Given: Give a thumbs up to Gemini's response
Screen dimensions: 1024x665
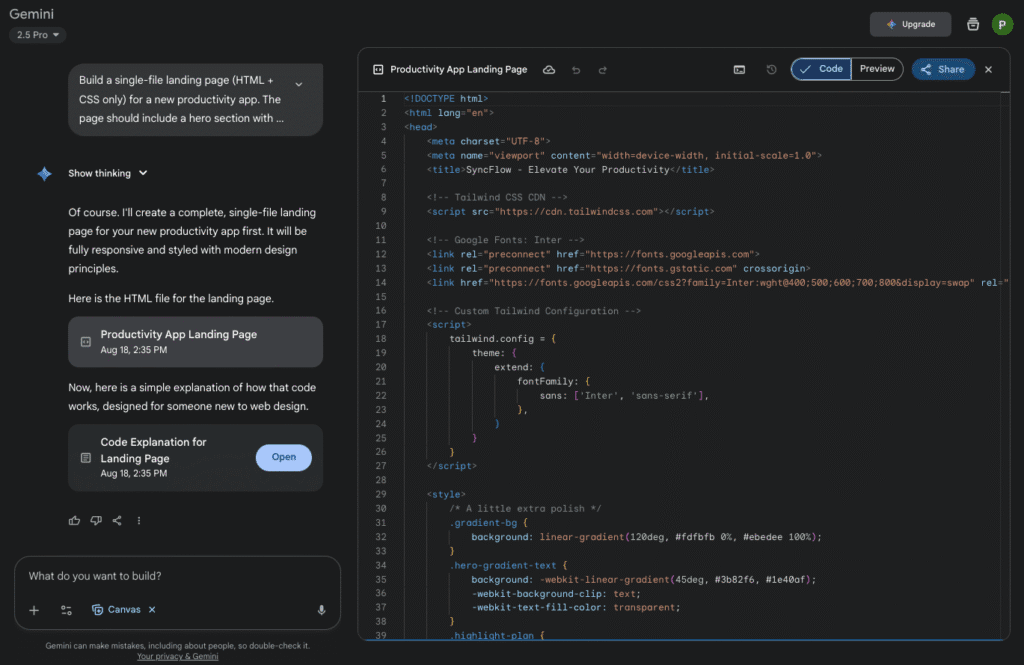Looking at the screenshot, I should pyautogui.click(x=74, y=520).
